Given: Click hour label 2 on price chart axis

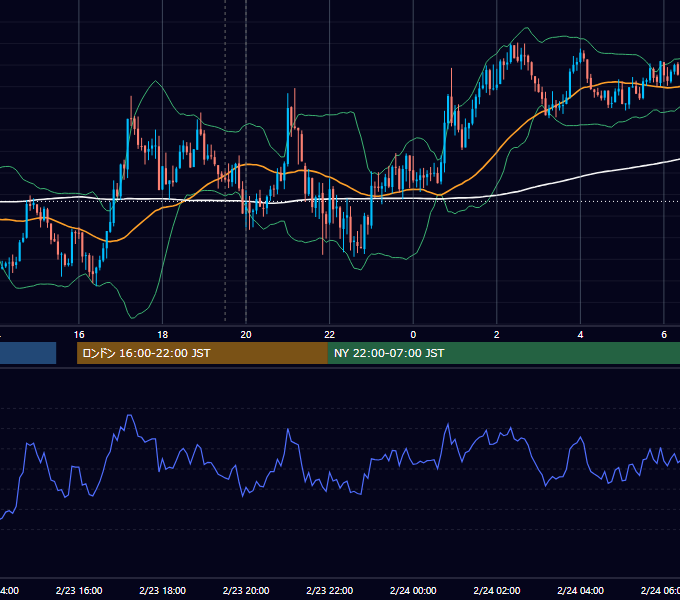Looking at the screenshot, I should pyautogui.click(x=497, y=335).
